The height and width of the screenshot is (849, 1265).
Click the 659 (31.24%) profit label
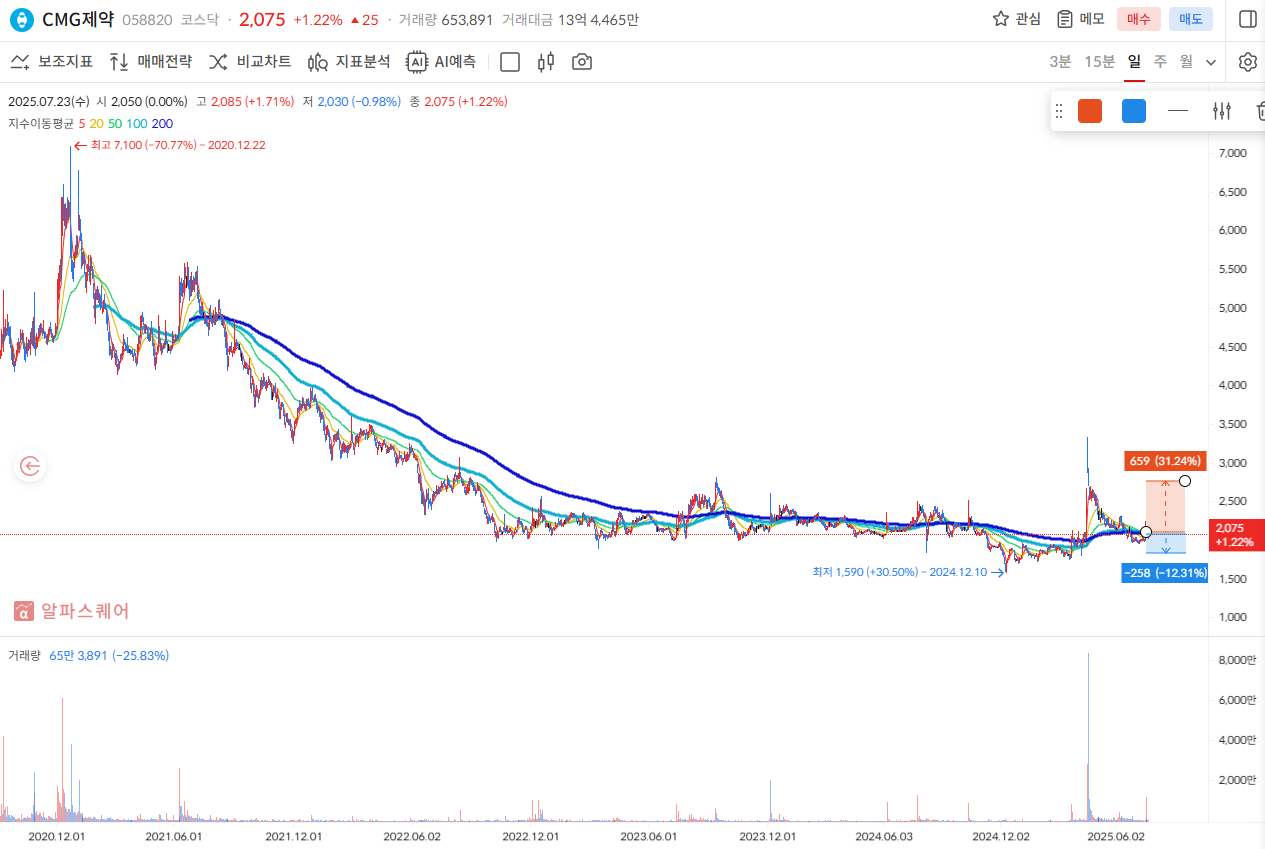tap(1163, 462)
